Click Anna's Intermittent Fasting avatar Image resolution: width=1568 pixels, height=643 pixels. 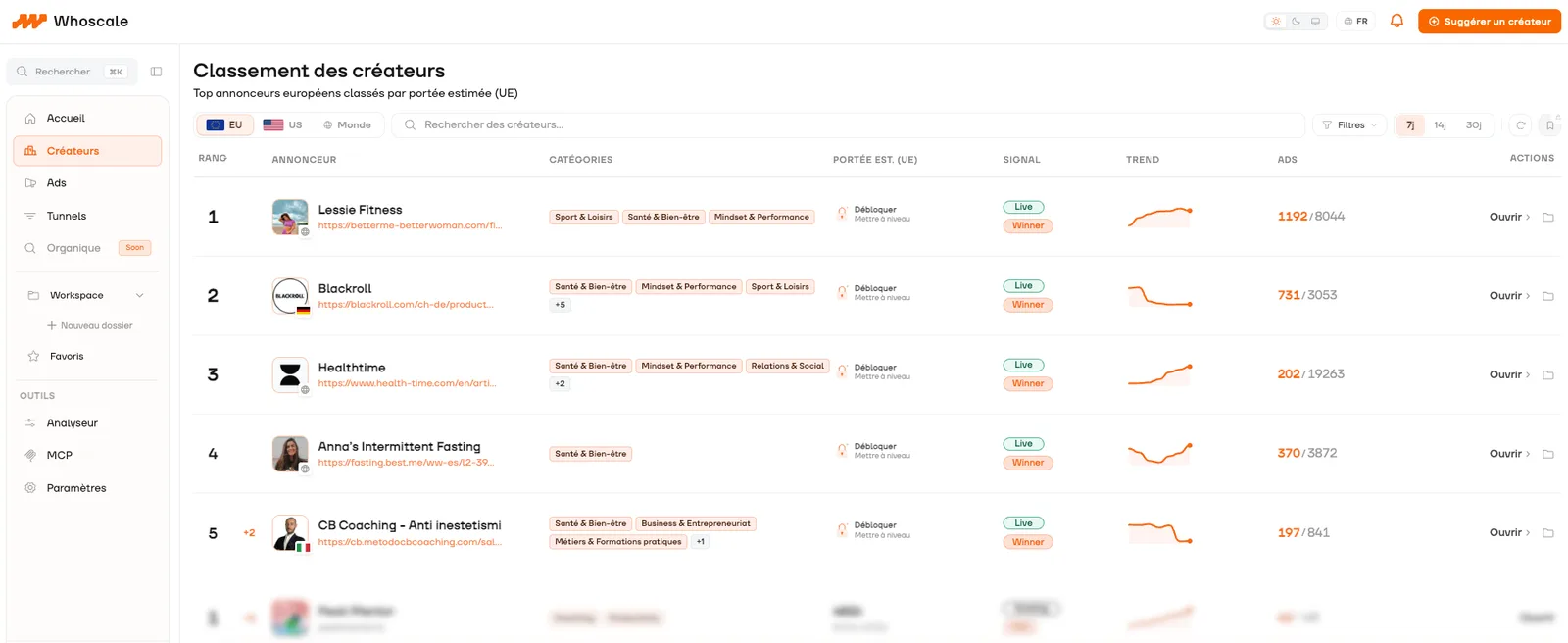coord(290,454)
